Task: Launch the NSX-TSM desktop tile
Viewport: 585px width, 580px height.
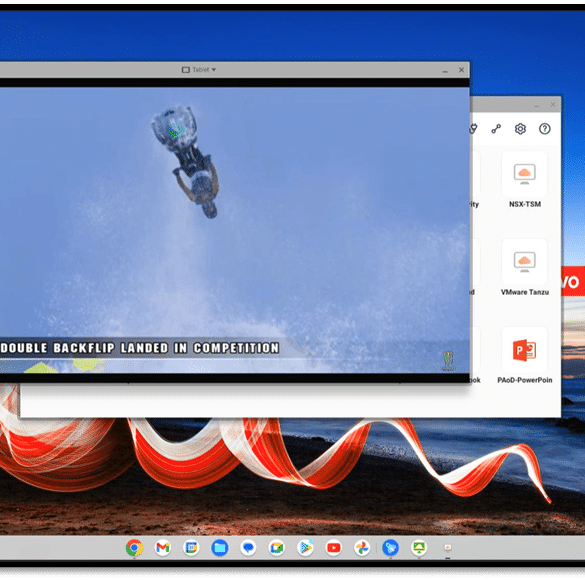Action: (x=525, y=174)
